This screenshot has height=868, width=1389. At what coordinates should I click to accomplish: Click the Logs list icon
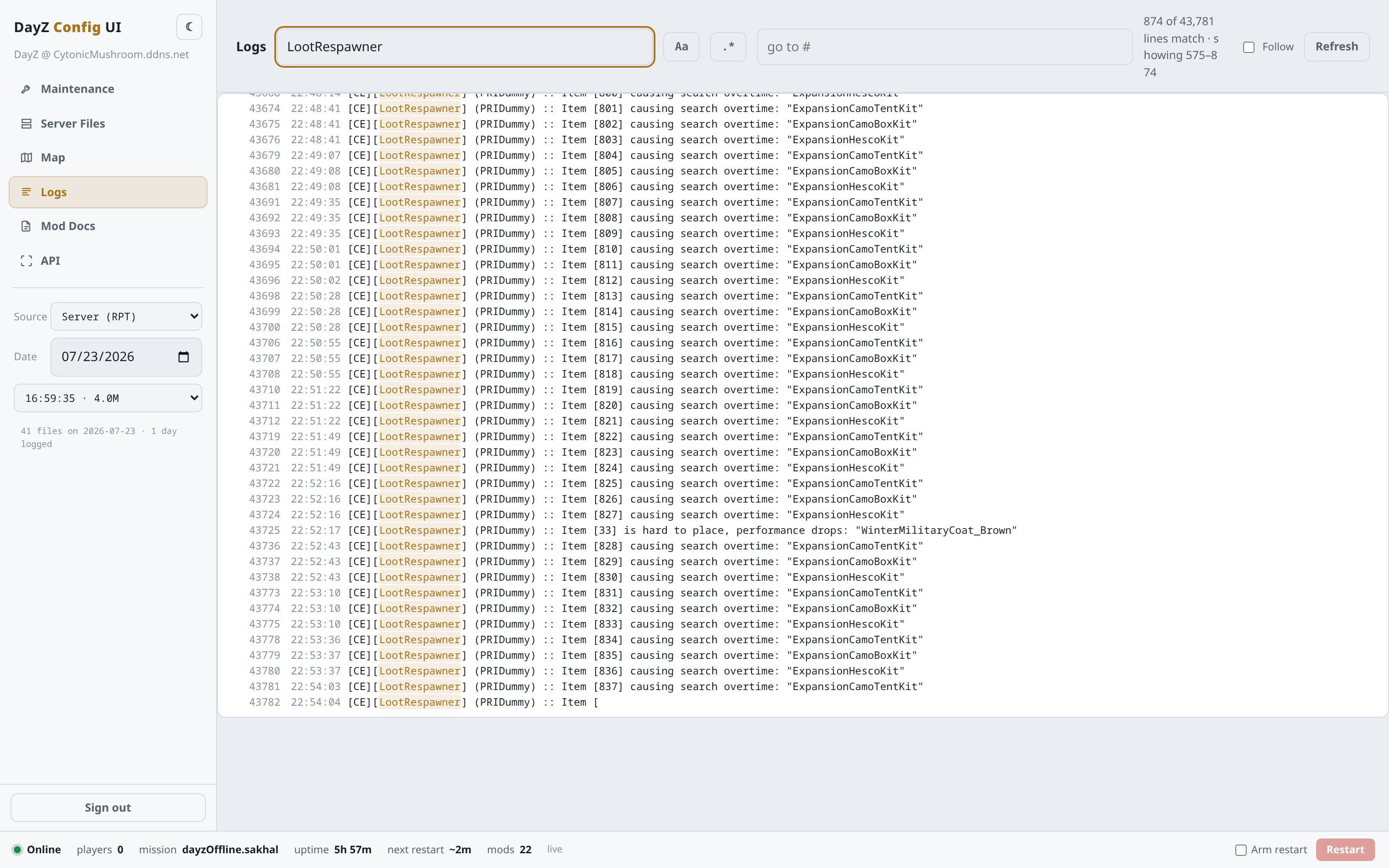click(x=26, y=192)
